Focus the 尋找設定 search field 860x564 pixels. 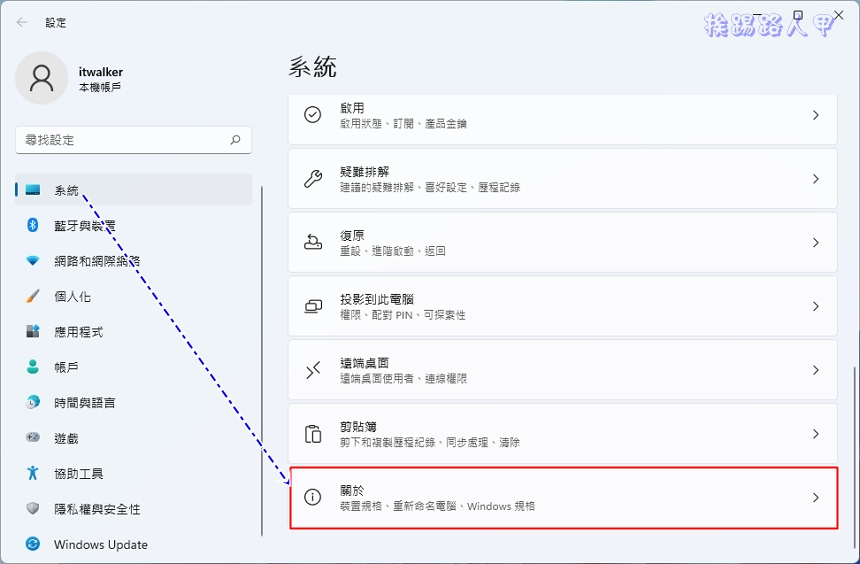coord(120,140)
